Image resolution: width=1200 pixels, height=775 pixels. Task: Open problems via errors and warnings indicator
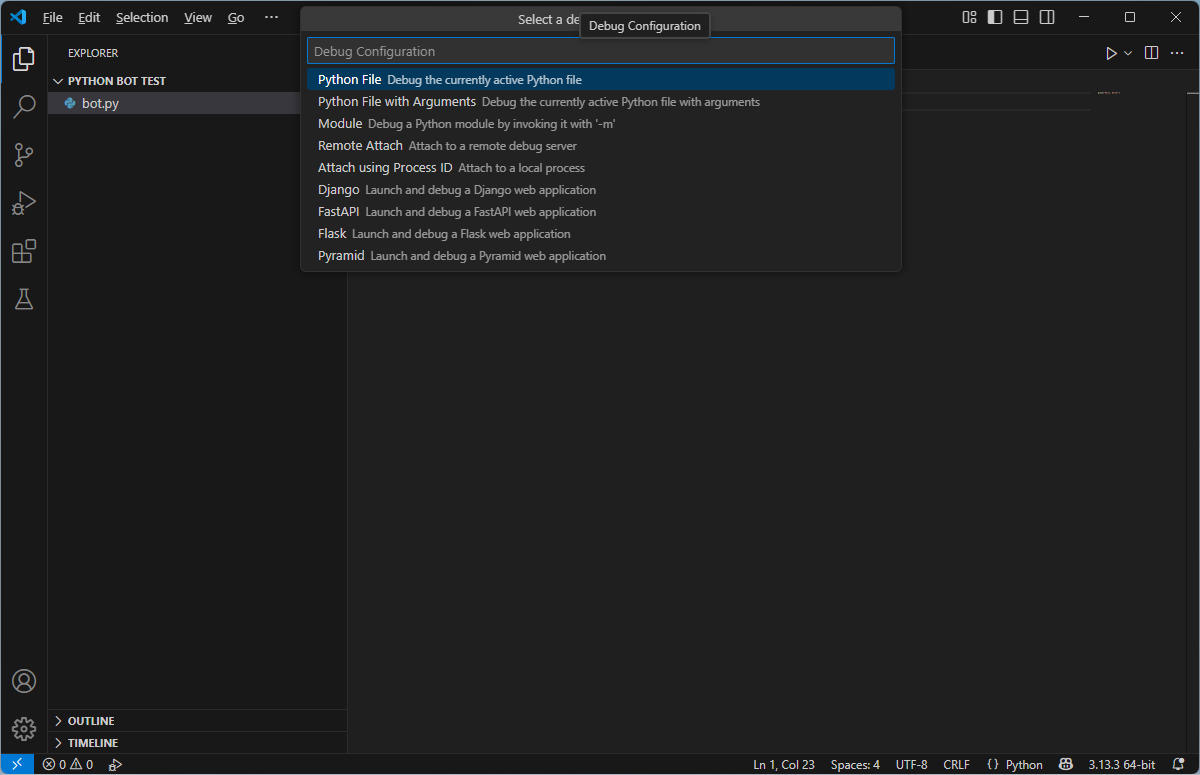click(x=68, y=765)
